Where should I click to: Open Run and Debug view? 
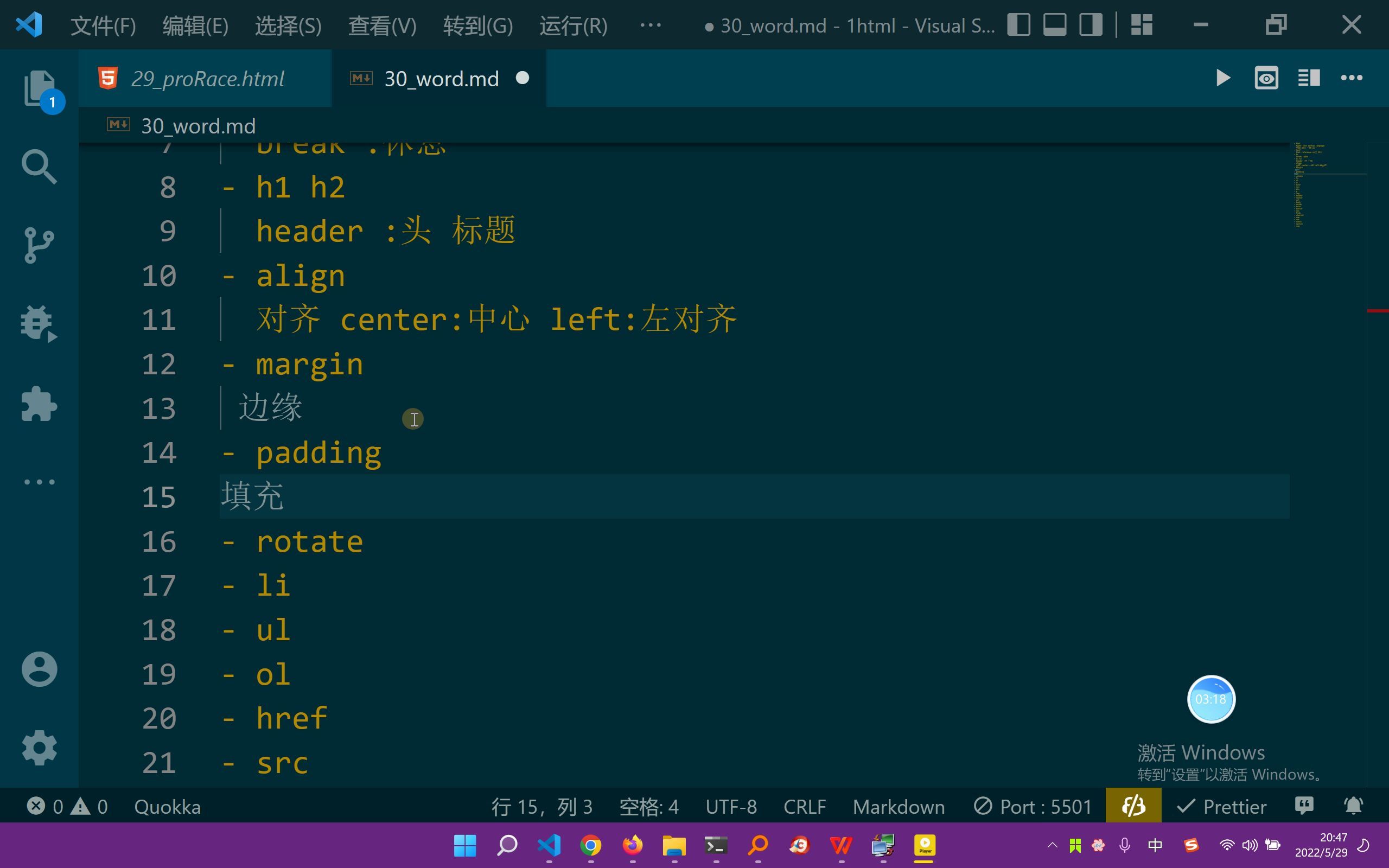coord(39,323)
